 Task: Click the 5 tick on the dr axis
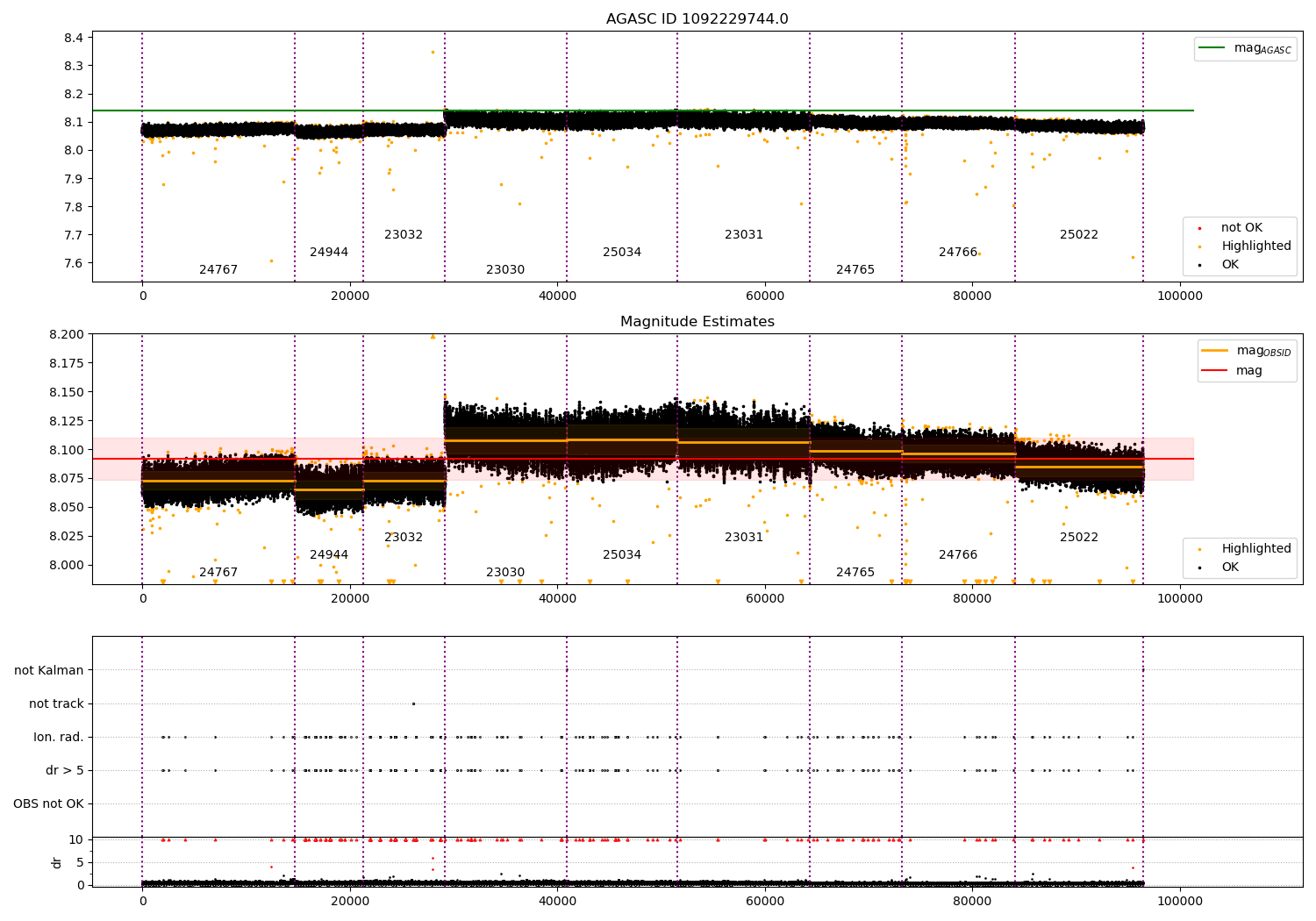80,862
